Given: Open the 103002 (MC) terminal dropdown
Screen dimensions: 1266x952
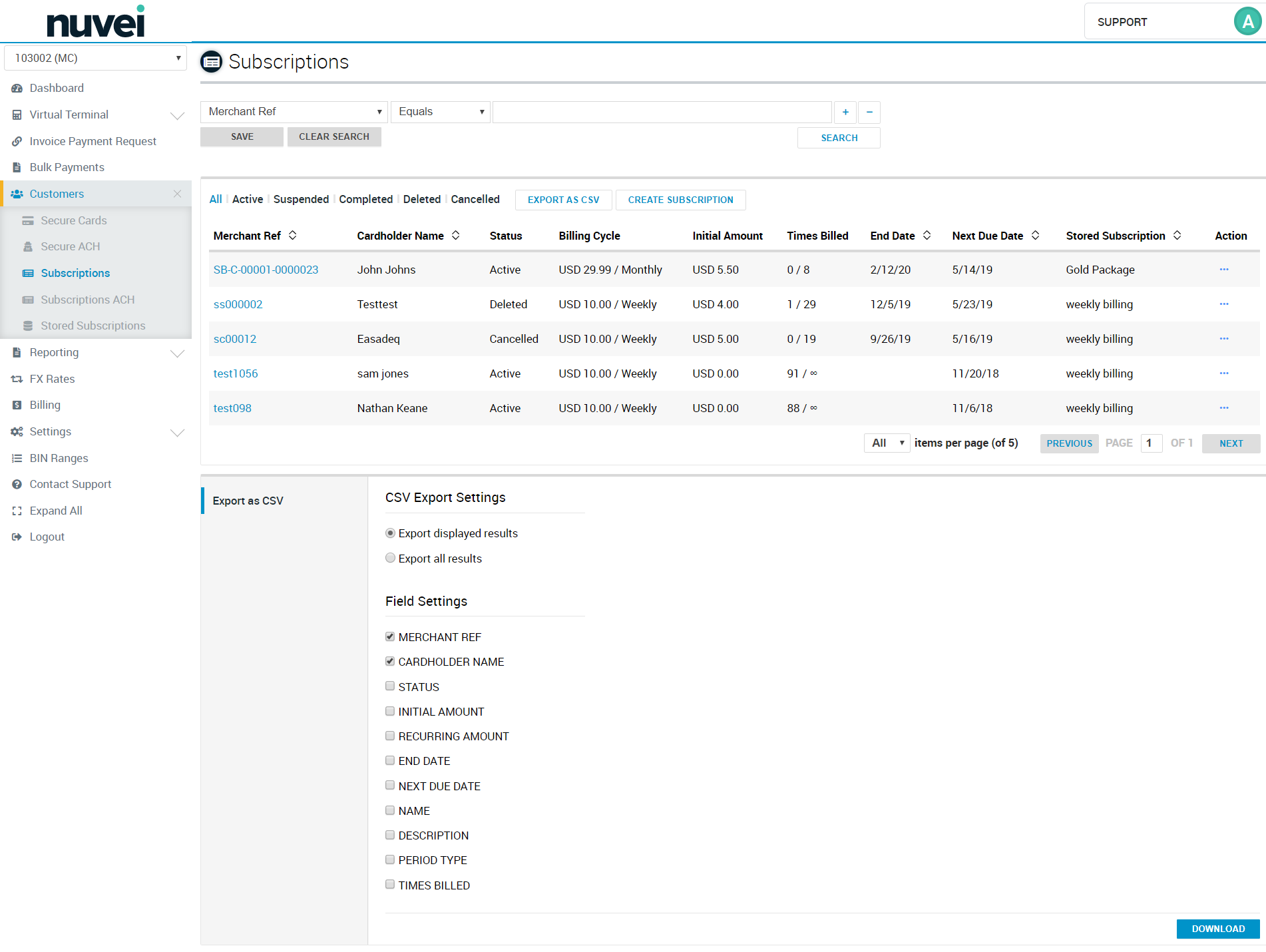Looking at the screenshot, I should tap(96, 58).
